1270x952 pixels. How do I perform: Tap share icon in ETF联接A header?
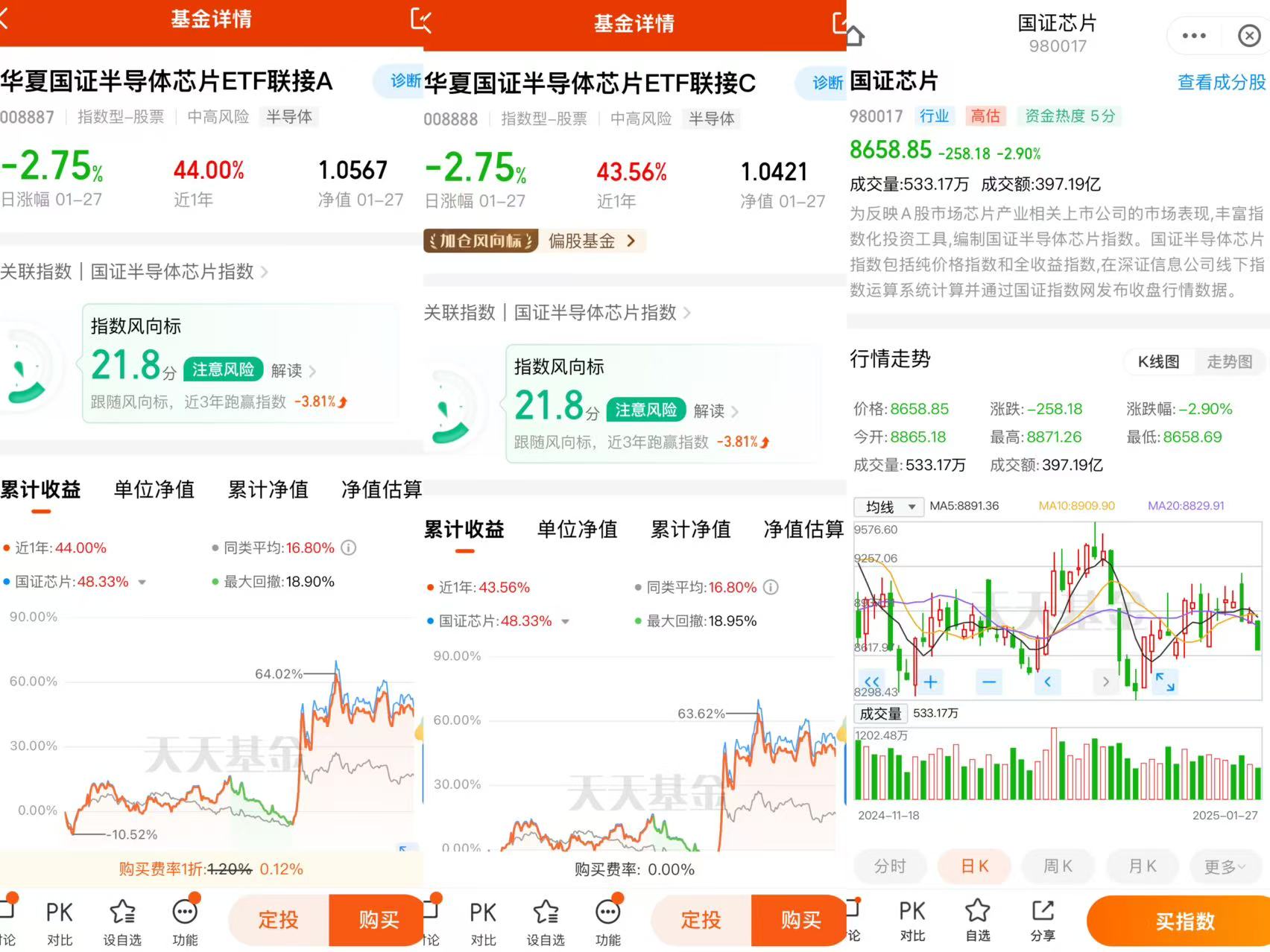coord(420,19)
